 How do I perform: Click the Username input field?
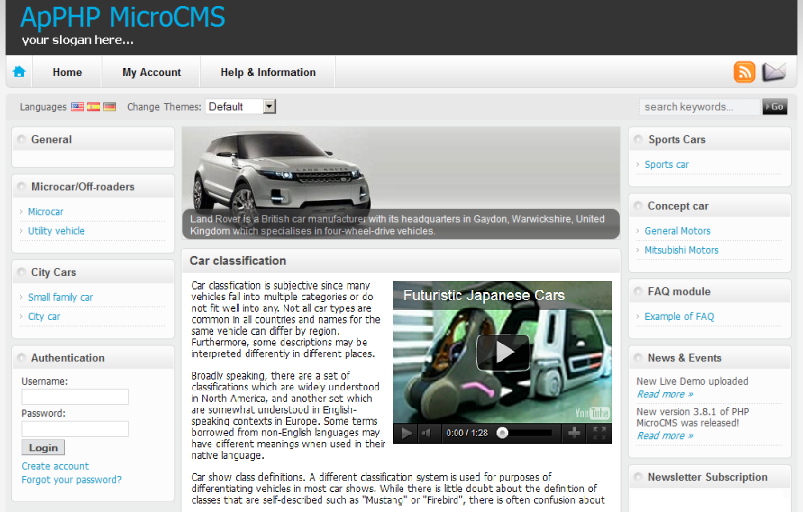point(75,397)
